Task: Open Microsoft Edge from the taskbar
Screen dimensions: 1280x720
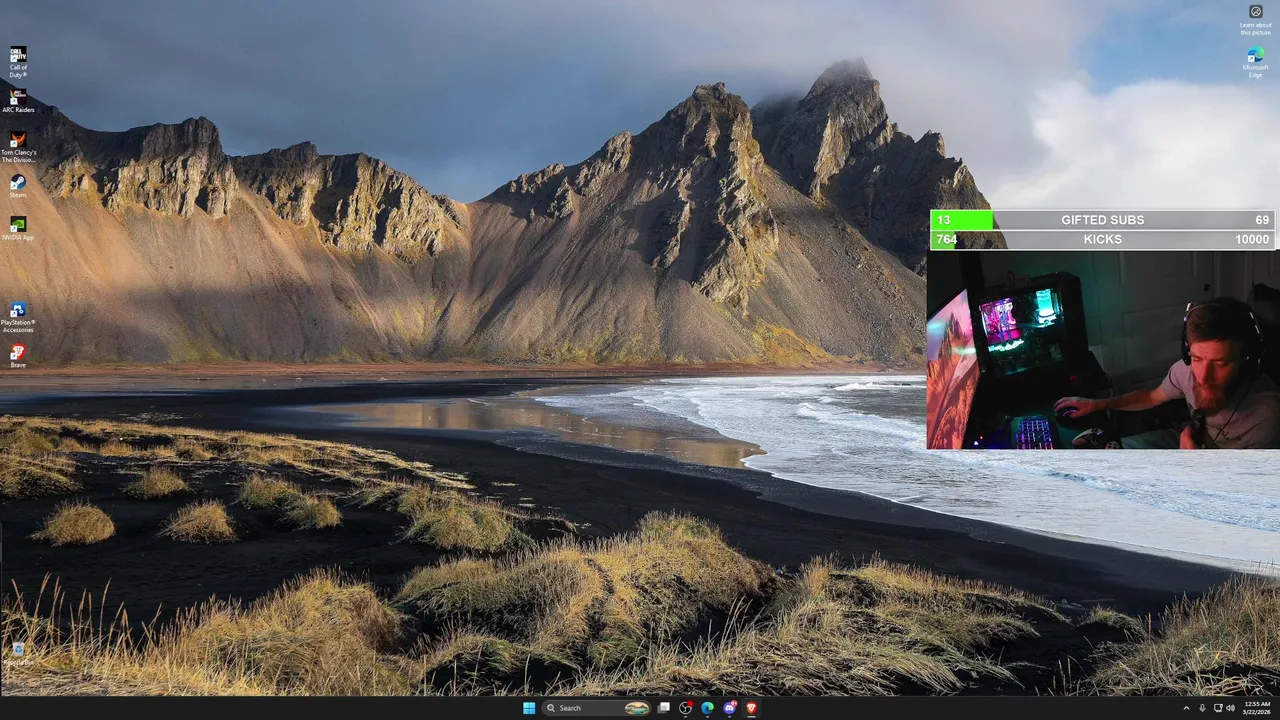Action: click(x=707, y=708)
